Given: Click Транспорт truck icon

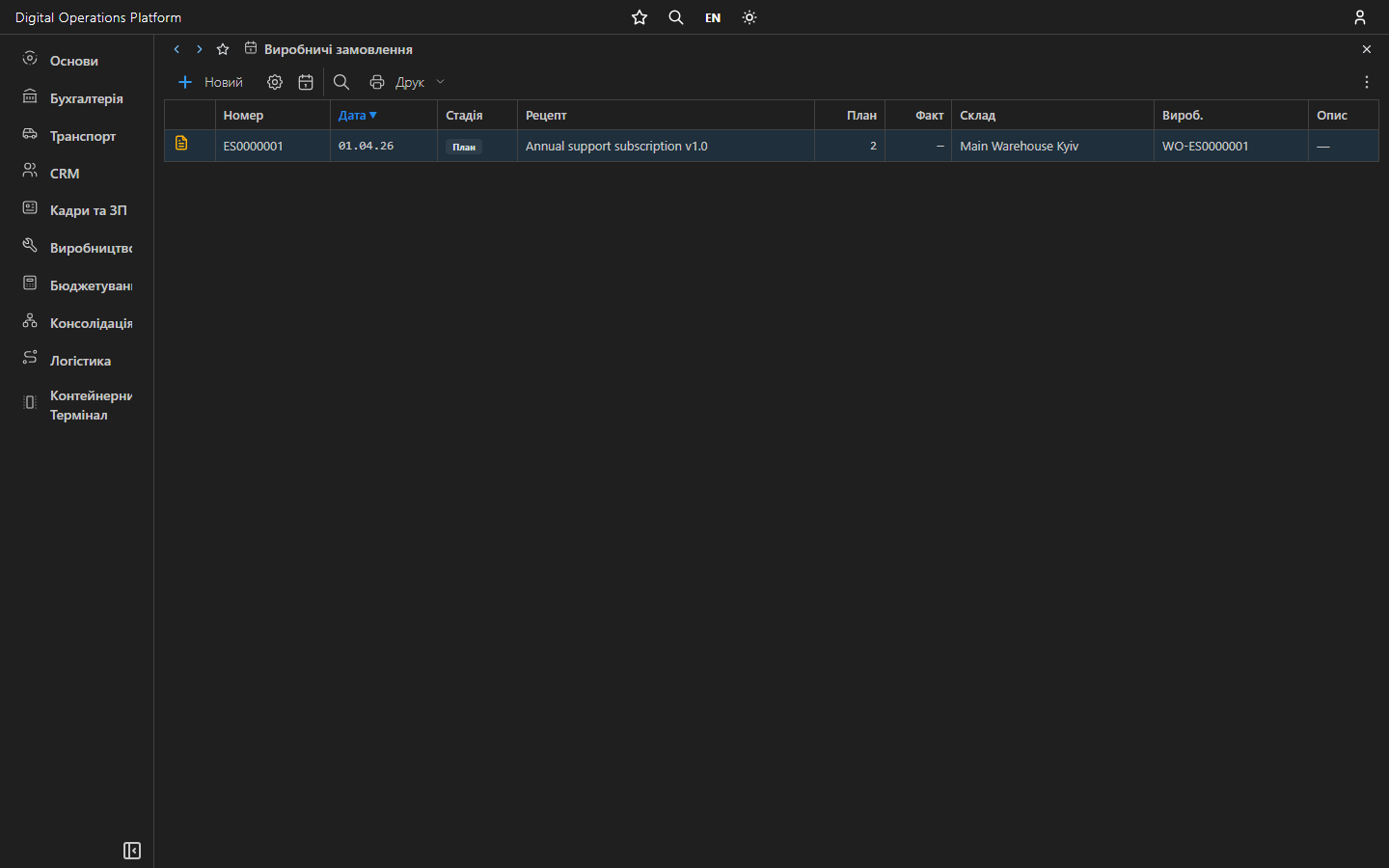Looking at the screenshot, I should 30,134.
